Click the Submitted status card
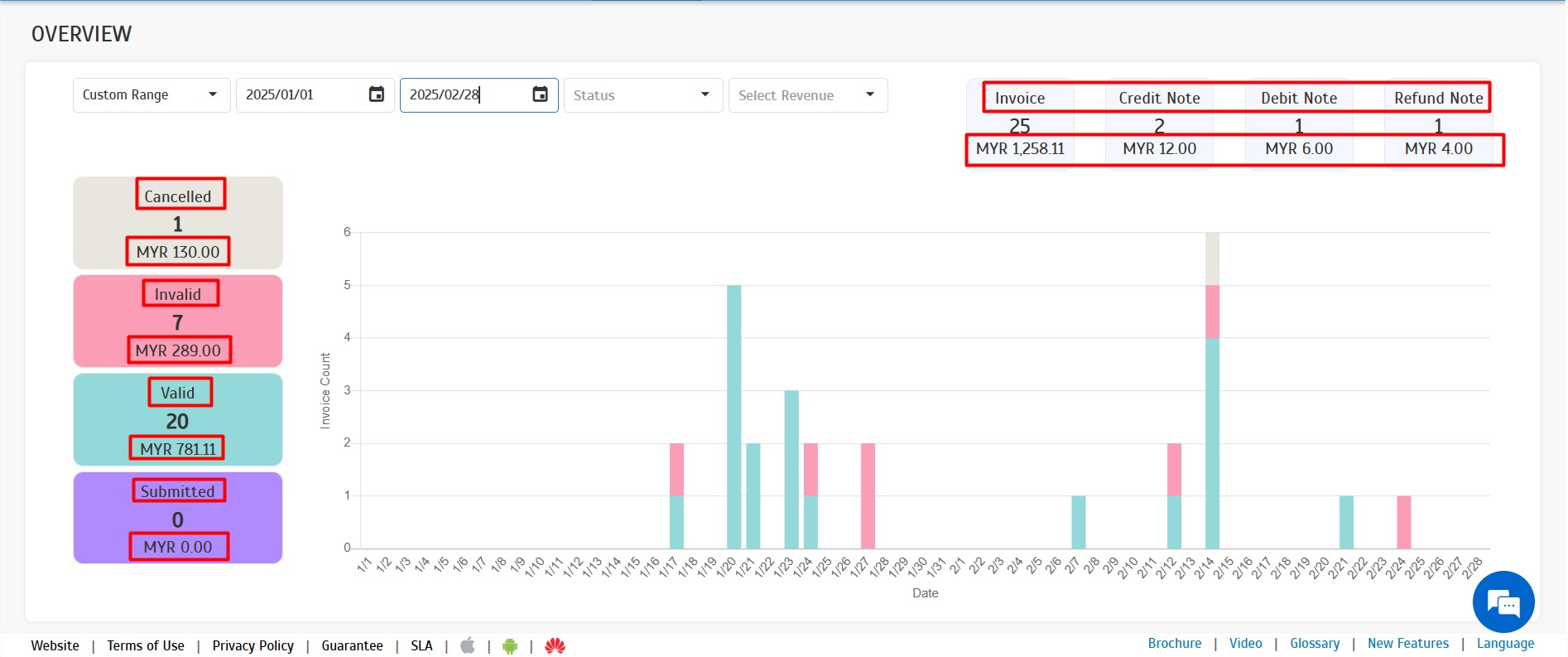1568x657 pixels. 178,519
